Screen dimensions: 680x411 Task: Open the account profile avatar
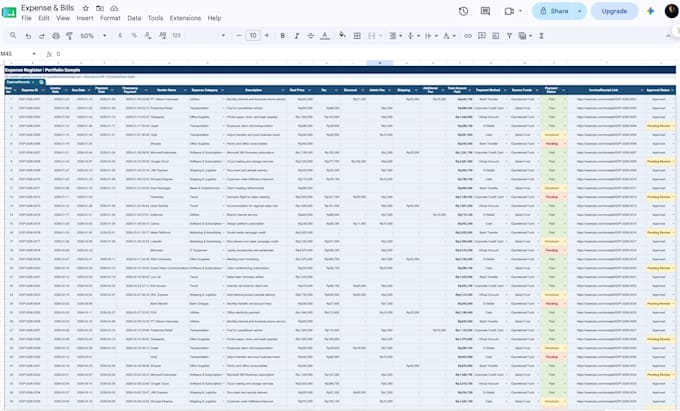(x=671, y=11)
